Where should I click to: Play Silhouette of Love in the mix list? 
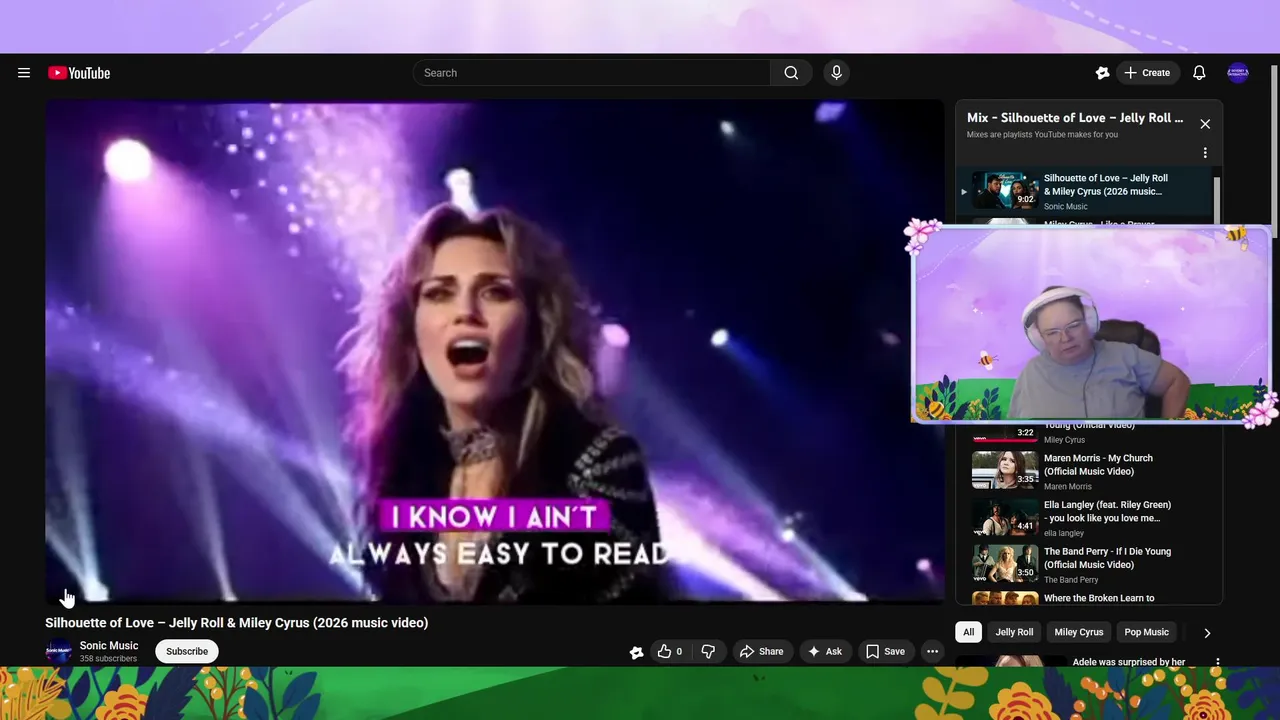pyautogui.click(x=1085, y=190)
